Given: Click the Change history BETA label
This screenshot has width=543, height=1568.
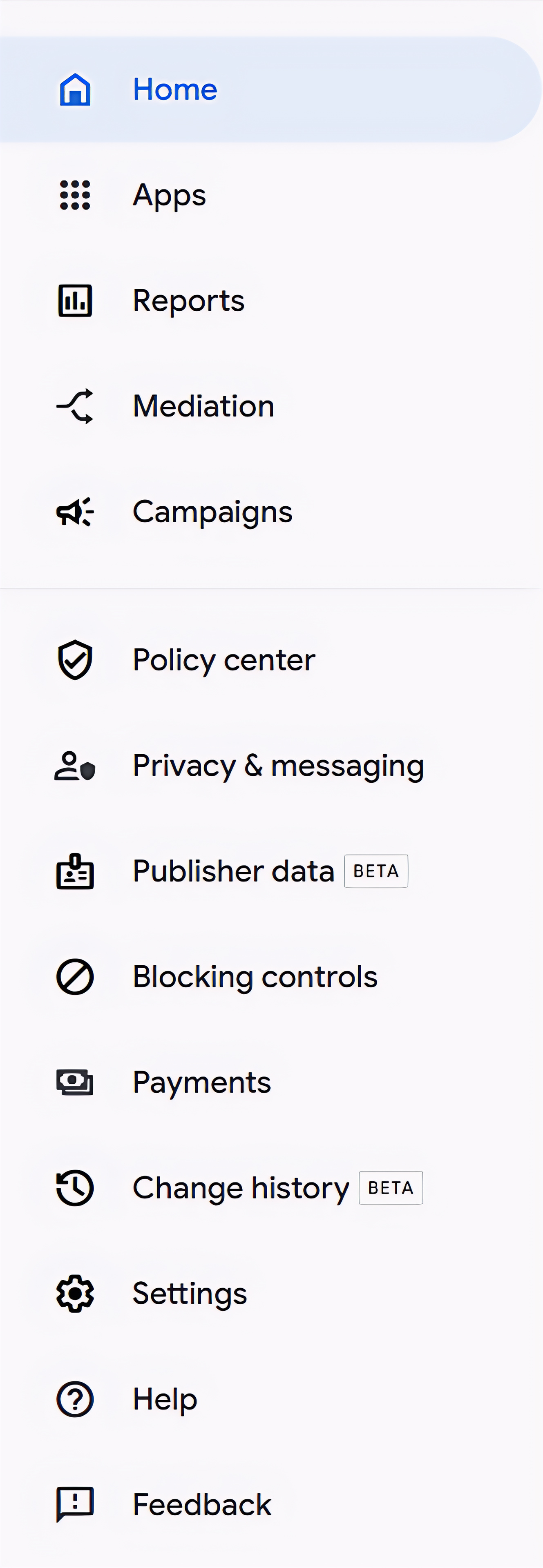Looking at the screenshot, I should pyautogui.click(x=390, y=1187).
